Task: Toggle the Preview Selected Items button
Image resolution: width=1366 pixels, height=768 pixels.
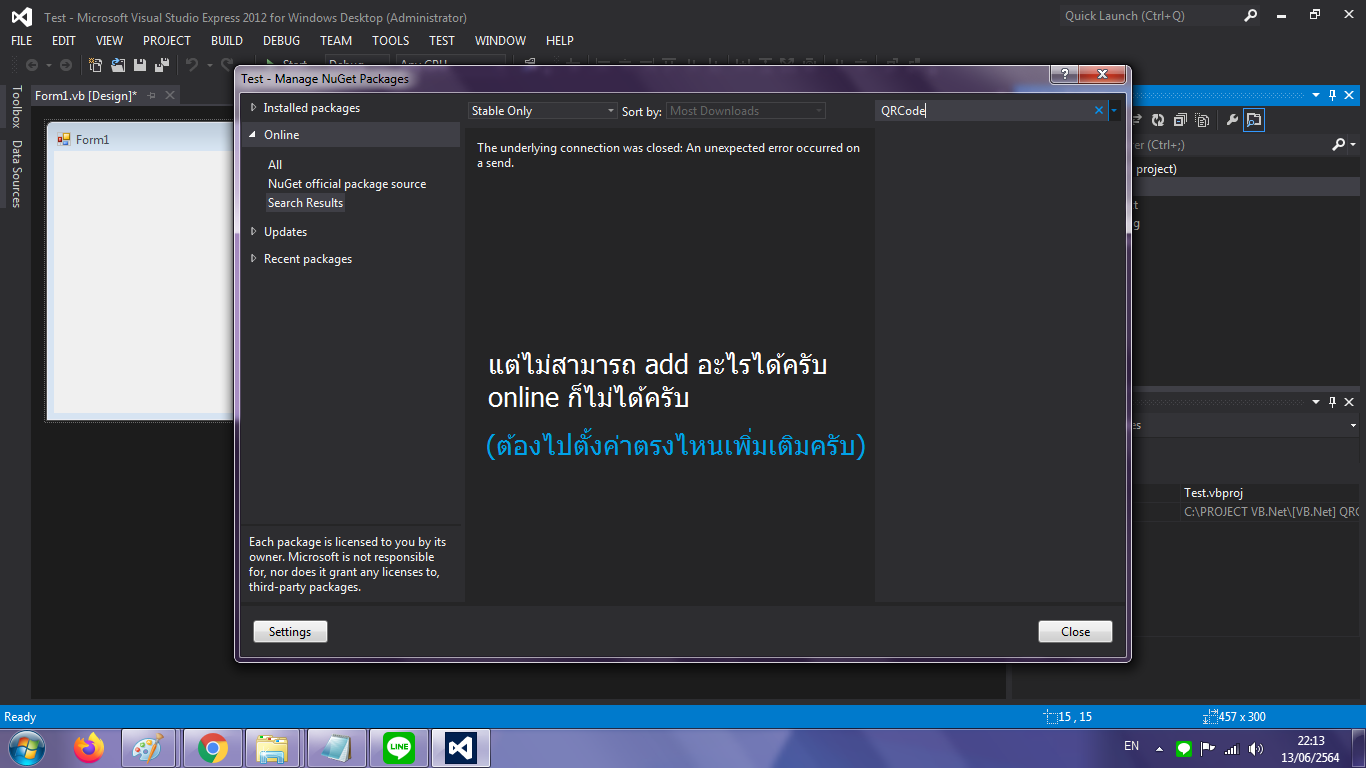Action: click(x=1254, y=120)
